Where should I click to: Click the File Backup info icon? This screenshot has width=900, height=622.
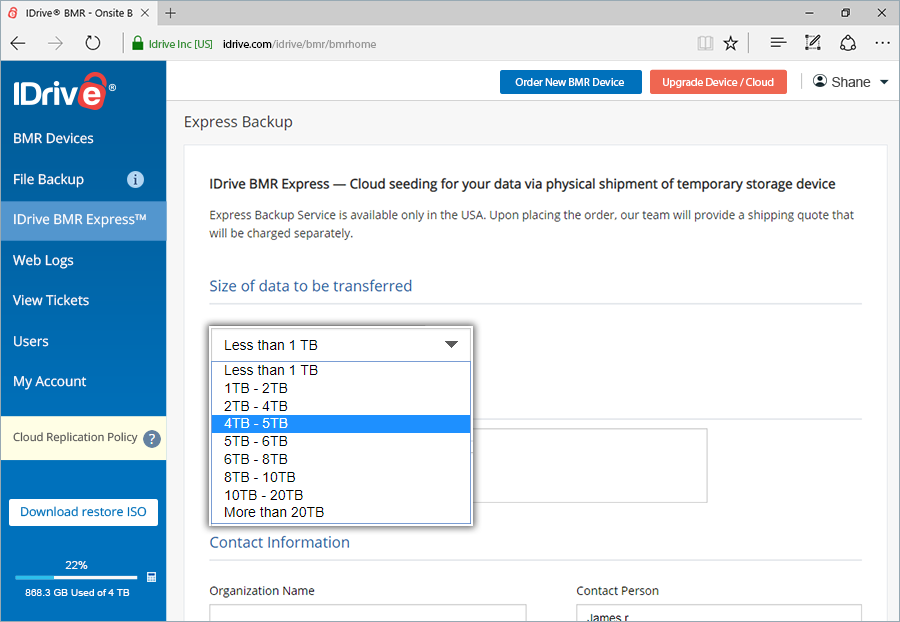tap(136, 180)
